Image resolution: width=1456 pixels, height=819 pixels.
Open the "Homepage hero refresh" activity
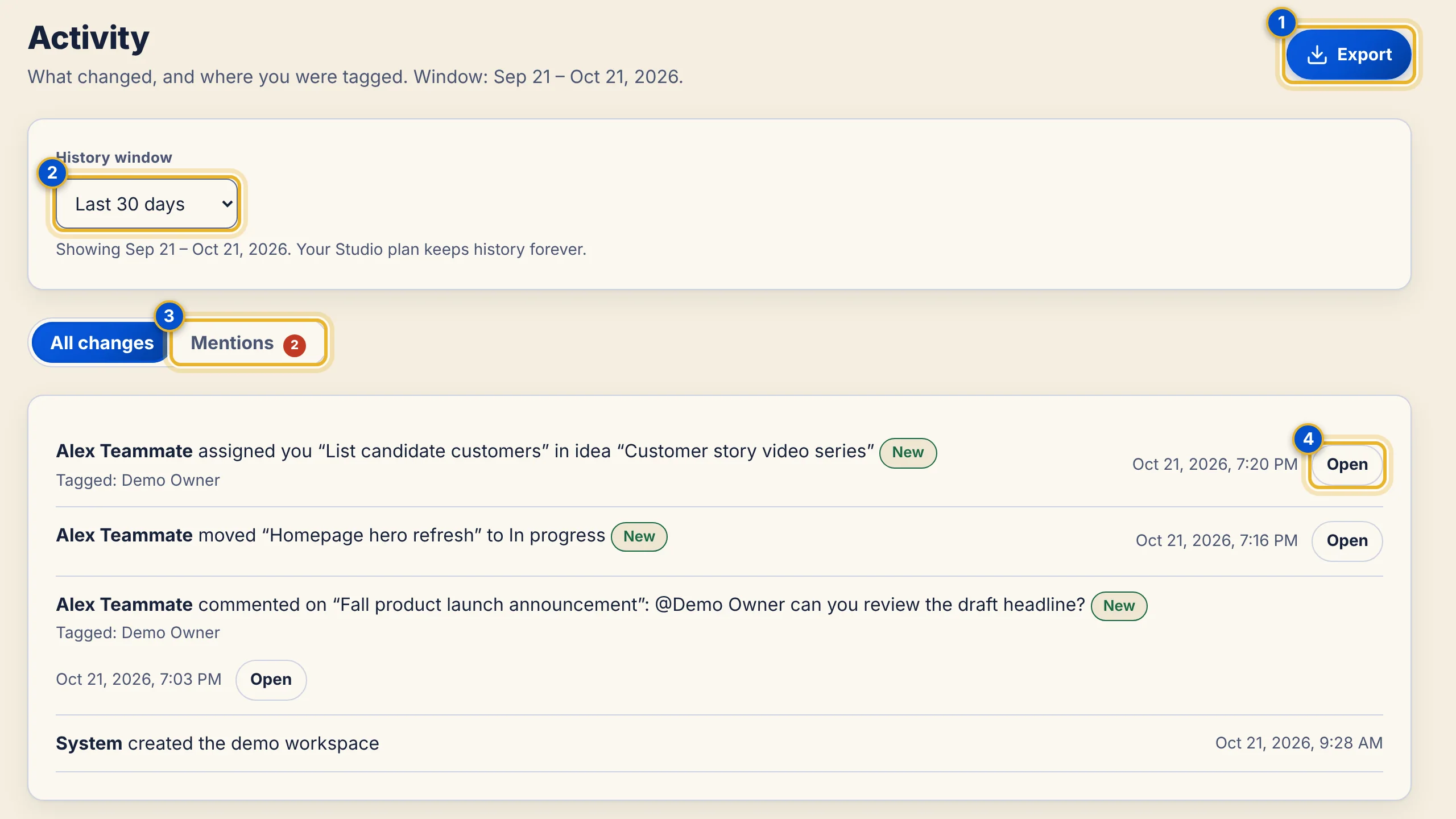[x=1347, y=540]
